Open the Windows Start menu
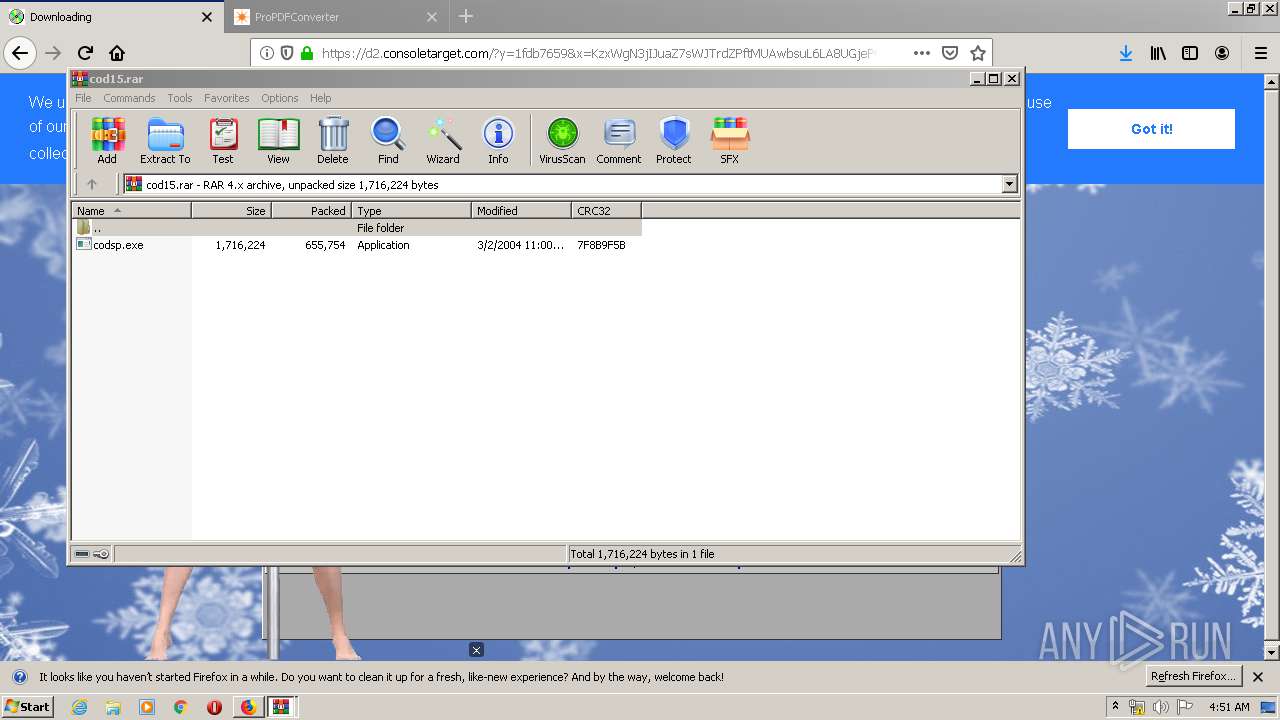 coord(28,706)
